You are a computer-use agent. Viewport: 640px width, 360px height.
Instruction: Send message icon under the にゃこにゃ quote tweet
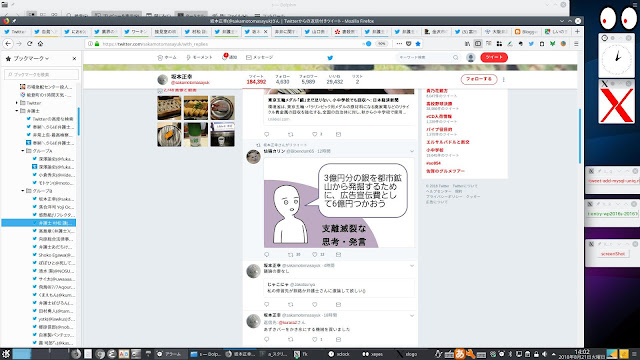pyautogui.click(x=338, y=304)
